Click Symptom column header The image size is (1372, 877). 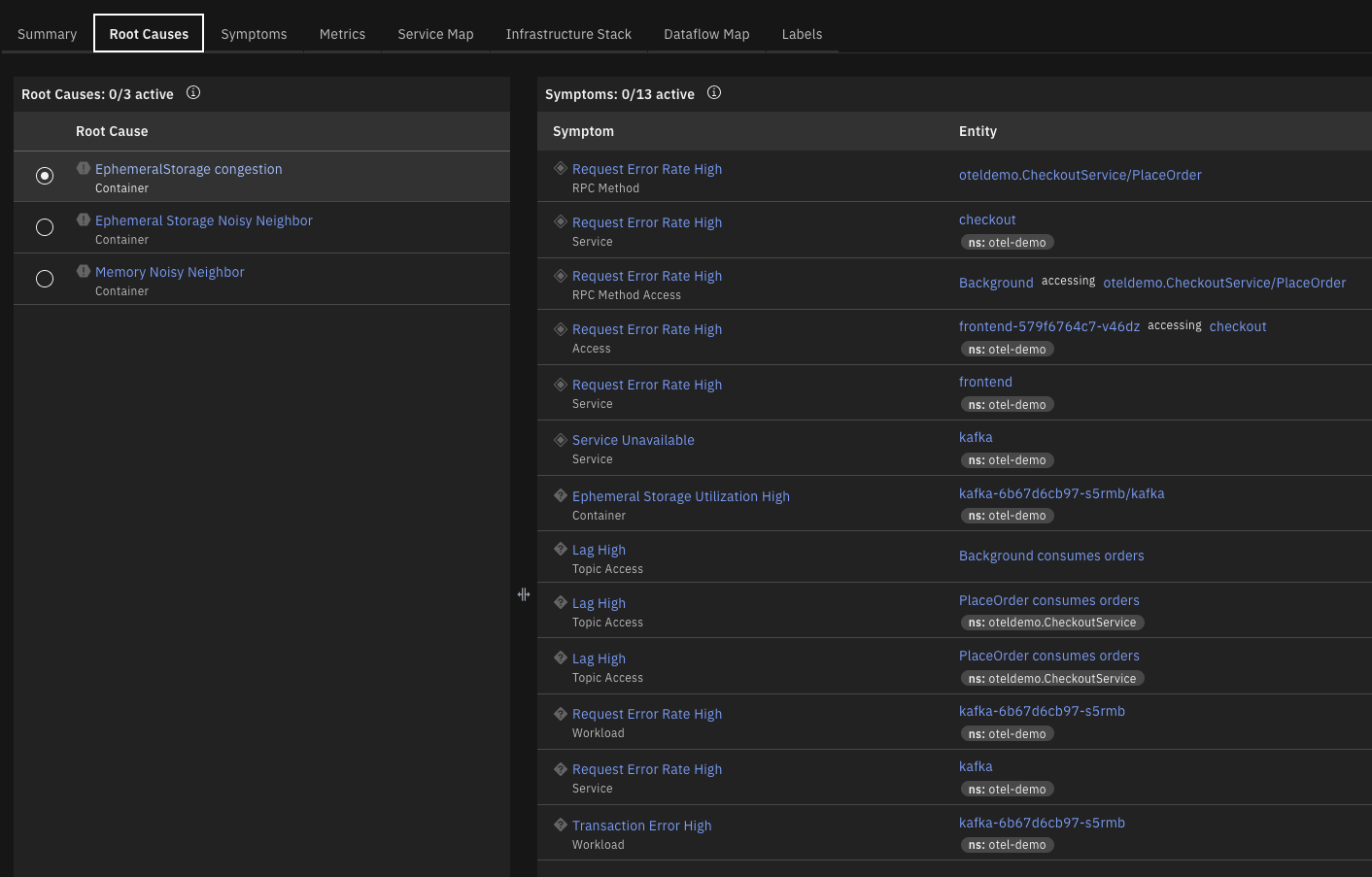(x=583, y=131)
